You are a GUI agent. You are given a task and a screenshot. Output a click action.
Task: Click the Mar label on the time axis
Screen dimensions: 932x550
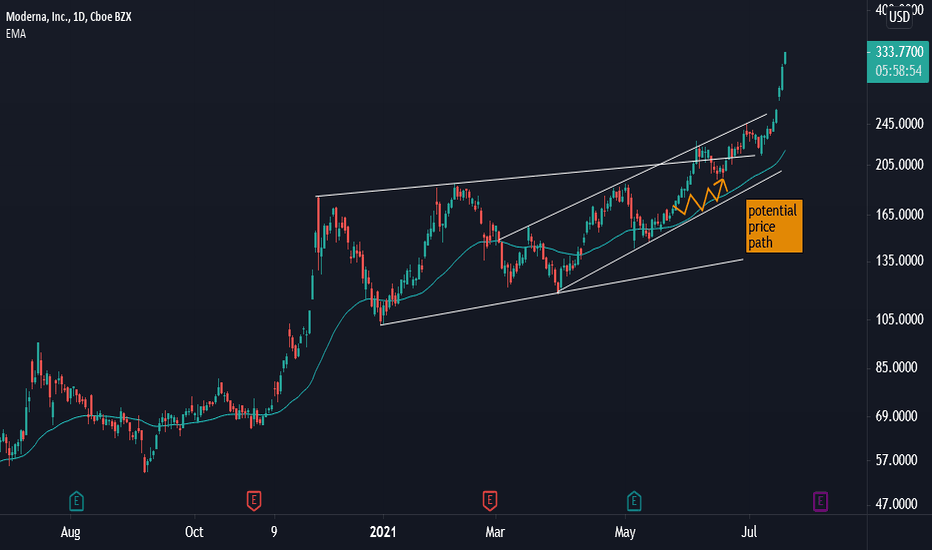tap(495, 532)
